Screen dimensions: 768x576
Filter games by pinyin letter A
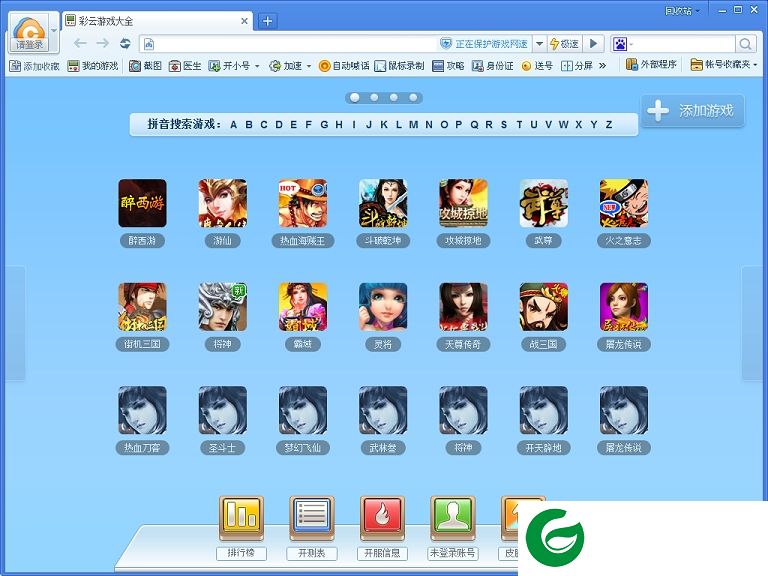click(234, 124)
